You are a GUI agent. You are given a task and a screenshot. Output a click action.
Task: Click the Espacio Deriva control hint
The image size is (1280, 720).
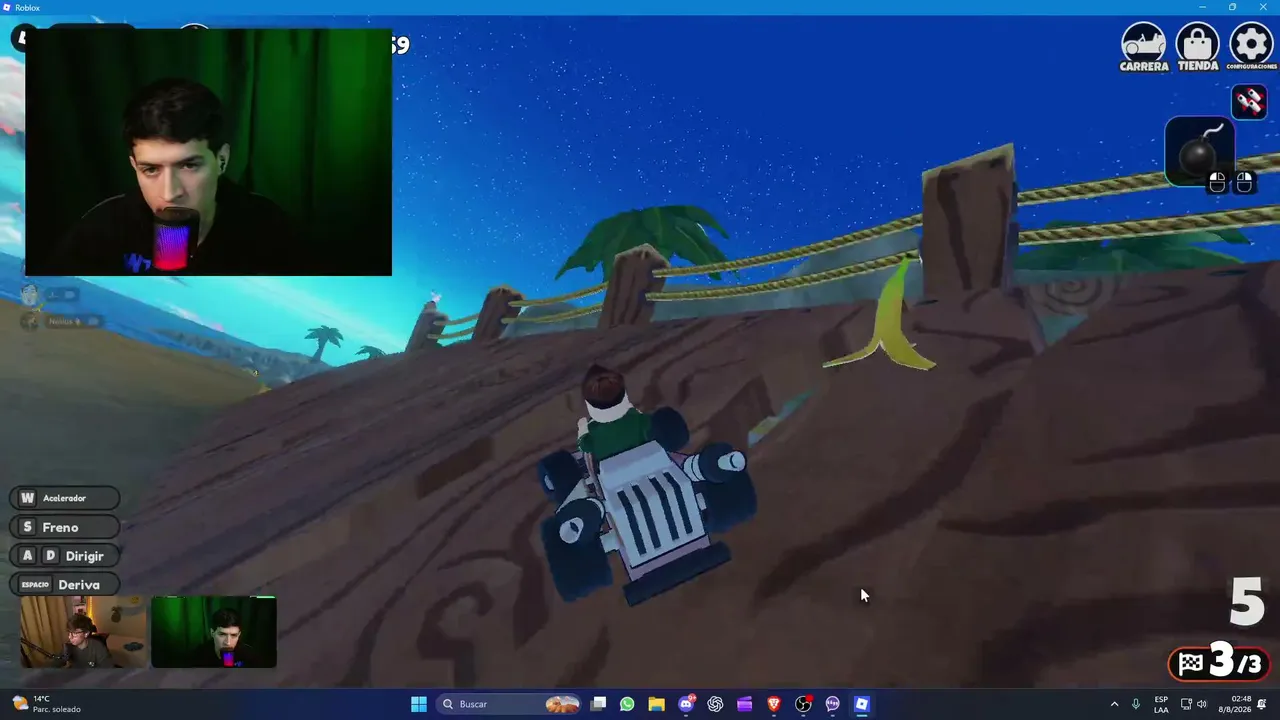65,585
